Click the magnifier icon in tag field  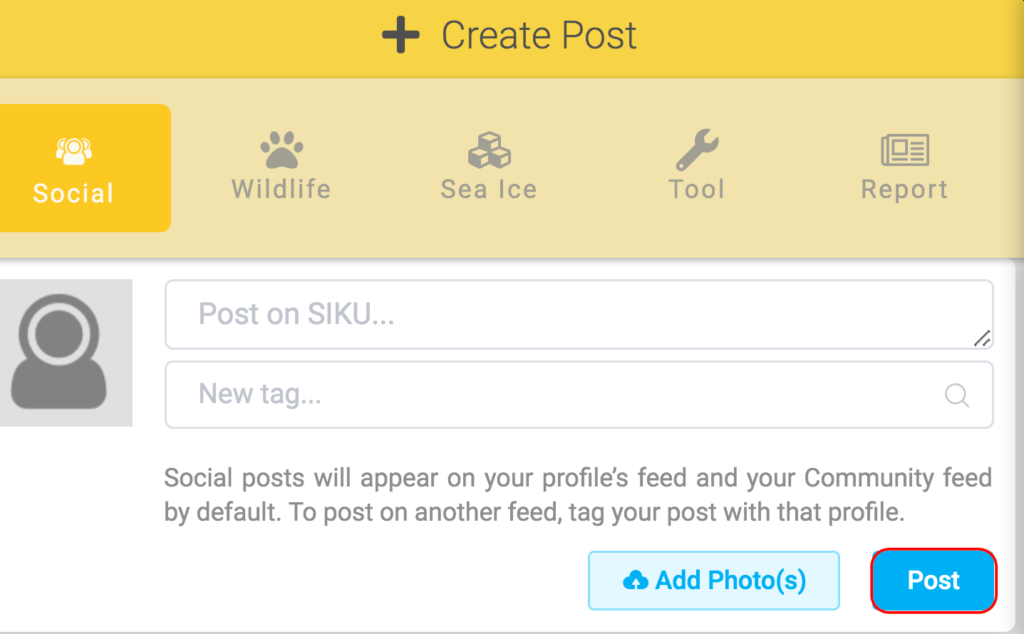957,395
